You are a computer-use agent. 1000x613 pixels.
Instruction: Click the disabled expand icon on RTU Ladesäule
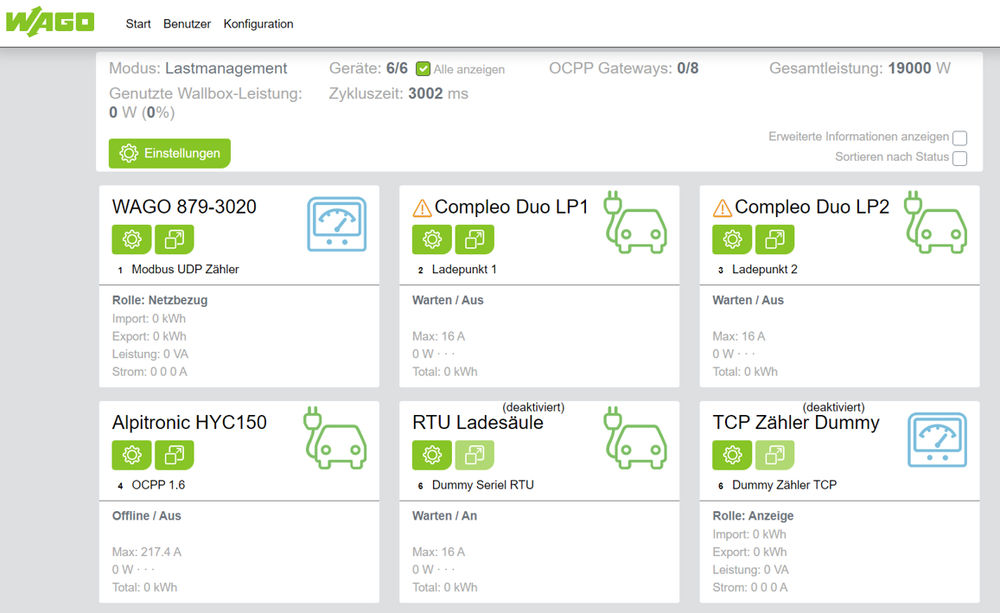(475, 455)
